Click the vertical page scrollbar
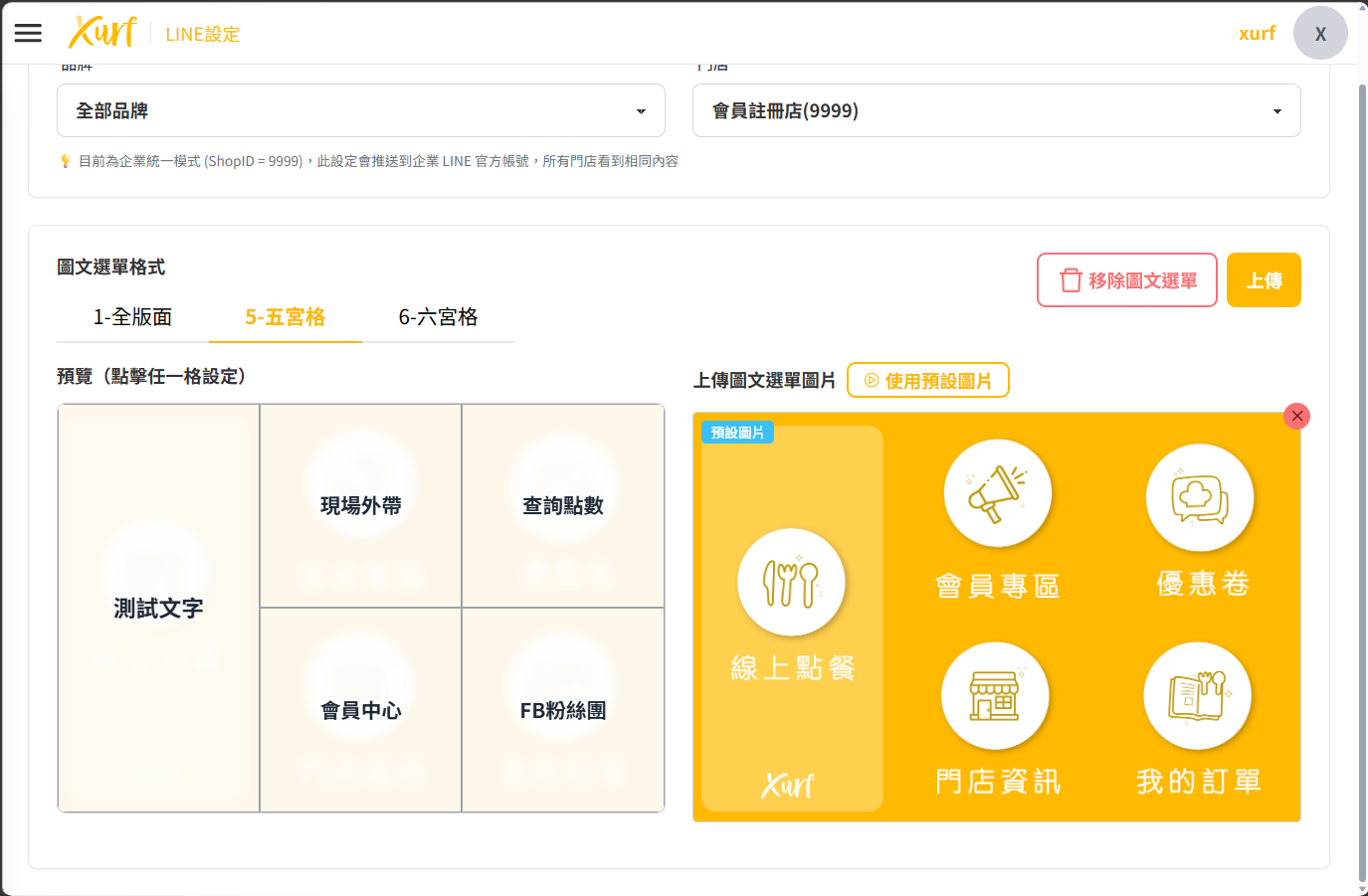This screenshot has height=896, width=1368. tap(1362, 482)
